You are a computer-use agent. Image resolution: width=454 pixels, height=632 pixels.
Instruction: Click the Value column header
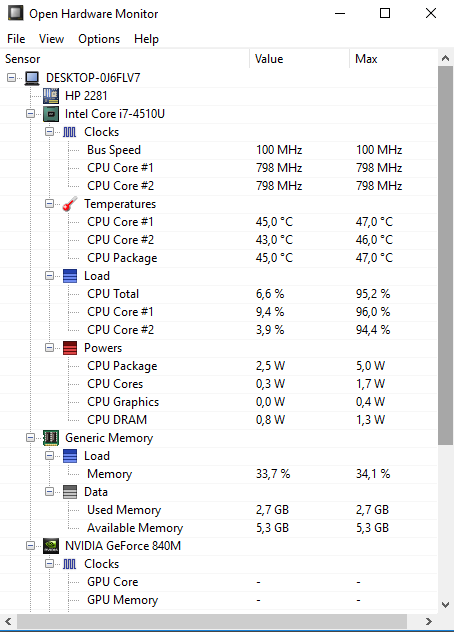coord(300,59)
